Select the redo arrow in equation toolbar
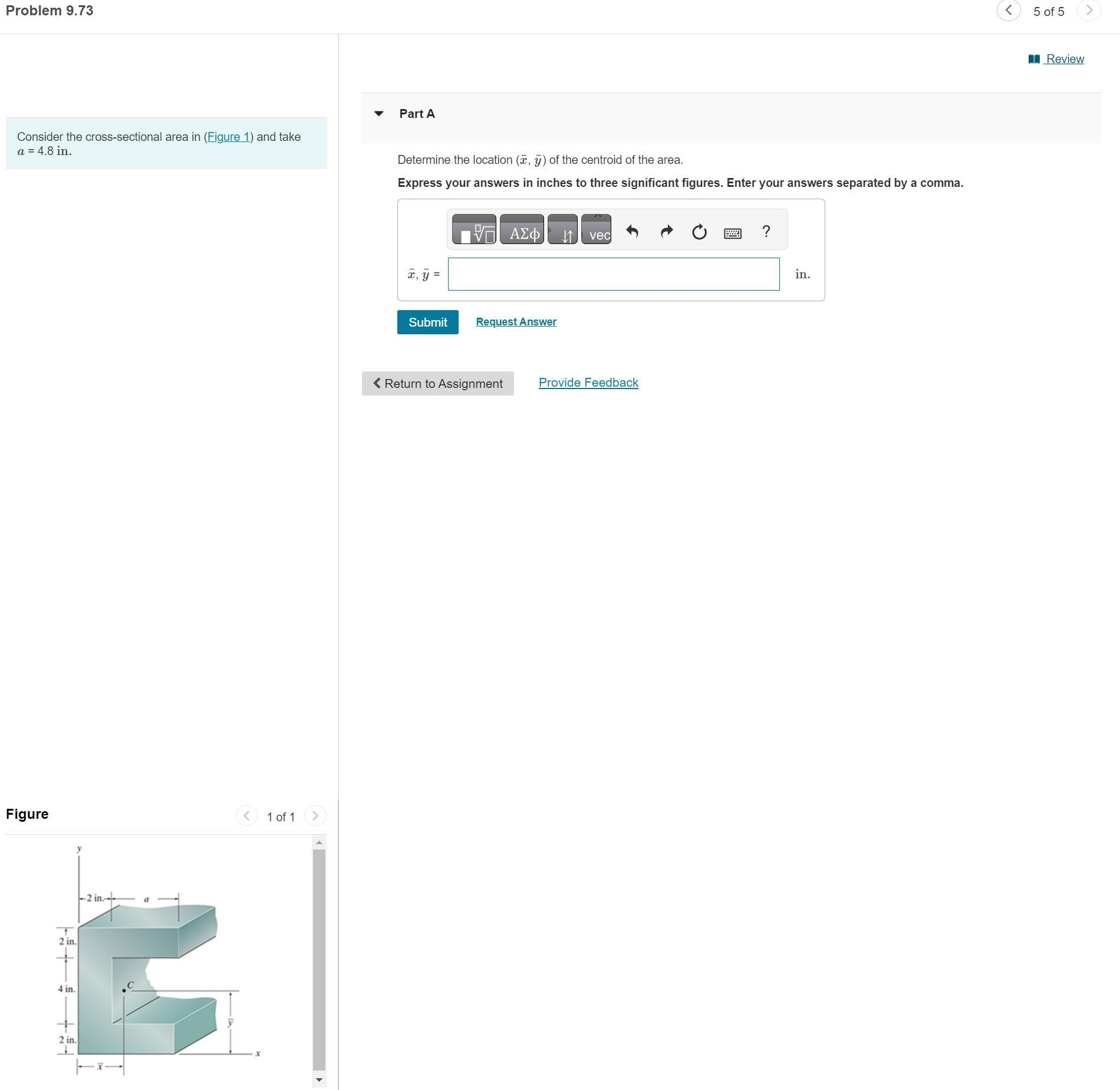The height and width of the screenshot is (1090, 1120). tap(666, 232)
